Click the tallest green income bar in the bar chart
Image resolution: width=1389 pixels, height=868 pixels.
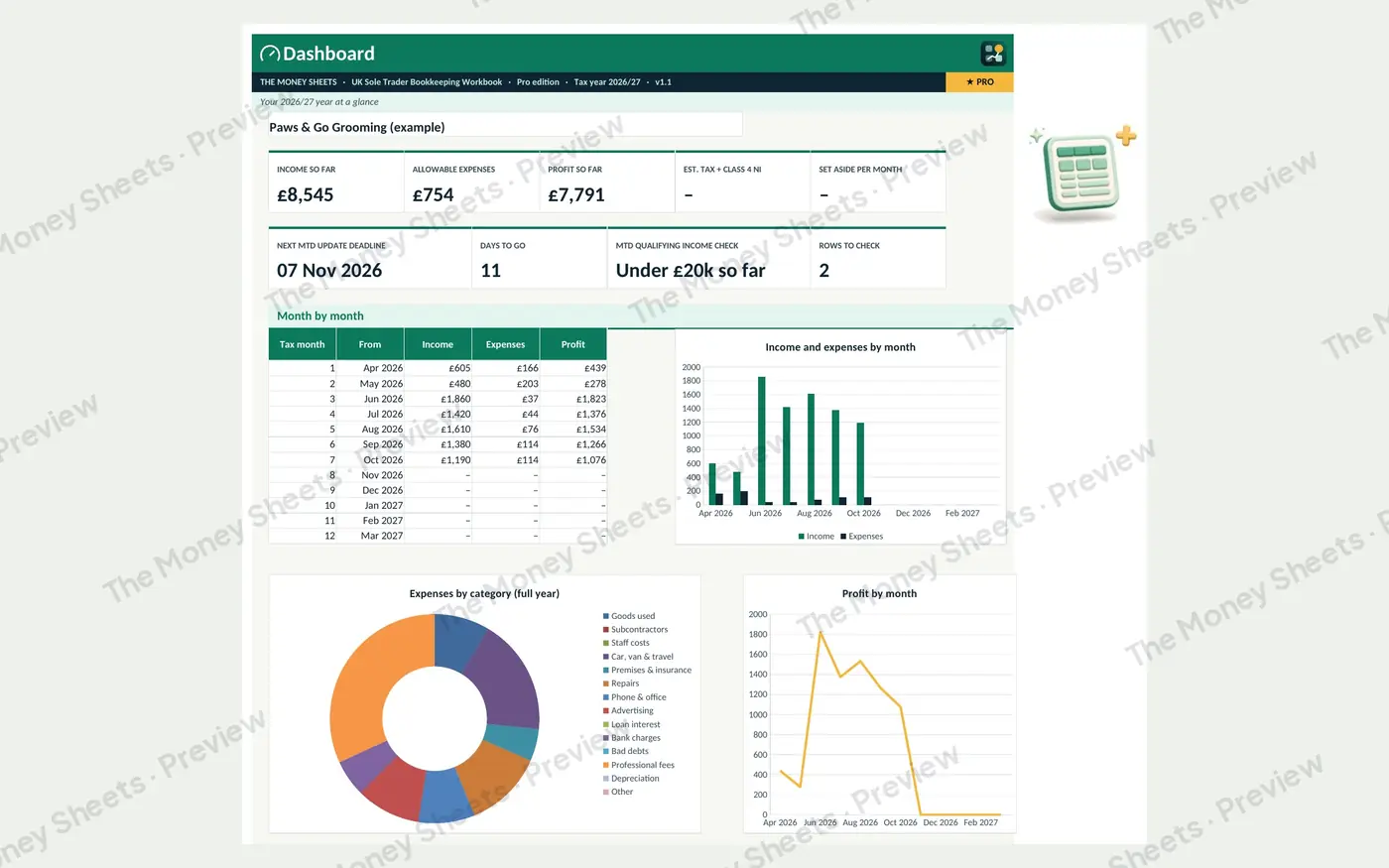point(762,440)
